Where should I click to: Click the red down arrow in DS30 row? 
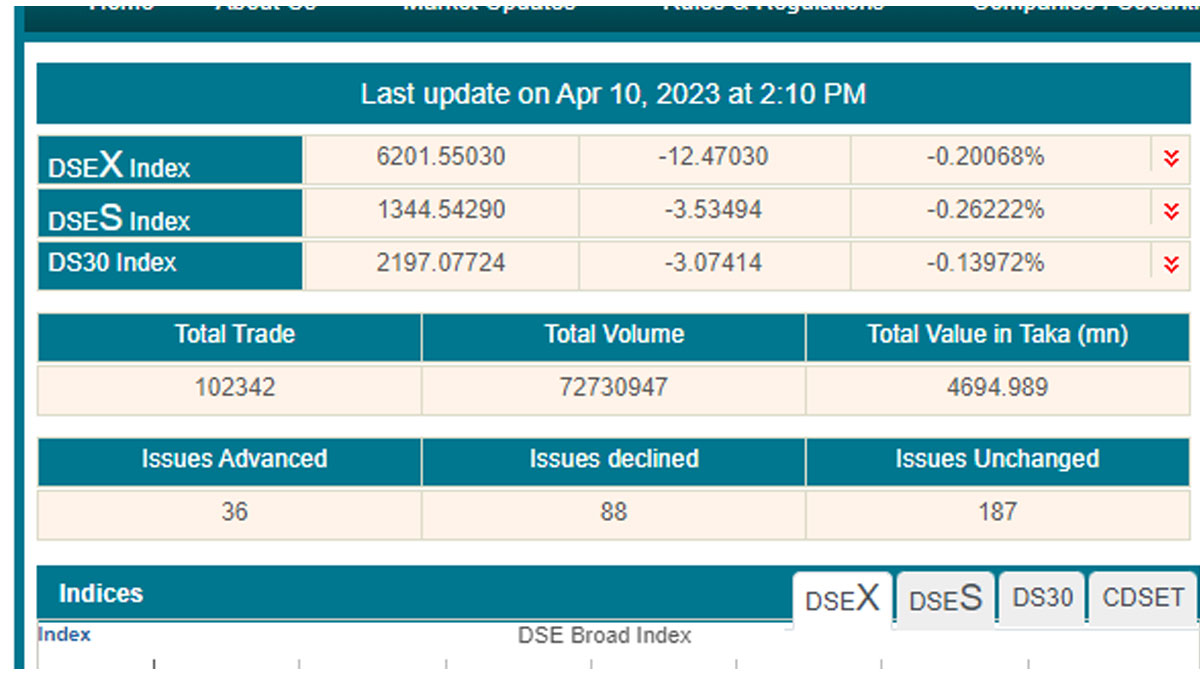[1171, 264]
